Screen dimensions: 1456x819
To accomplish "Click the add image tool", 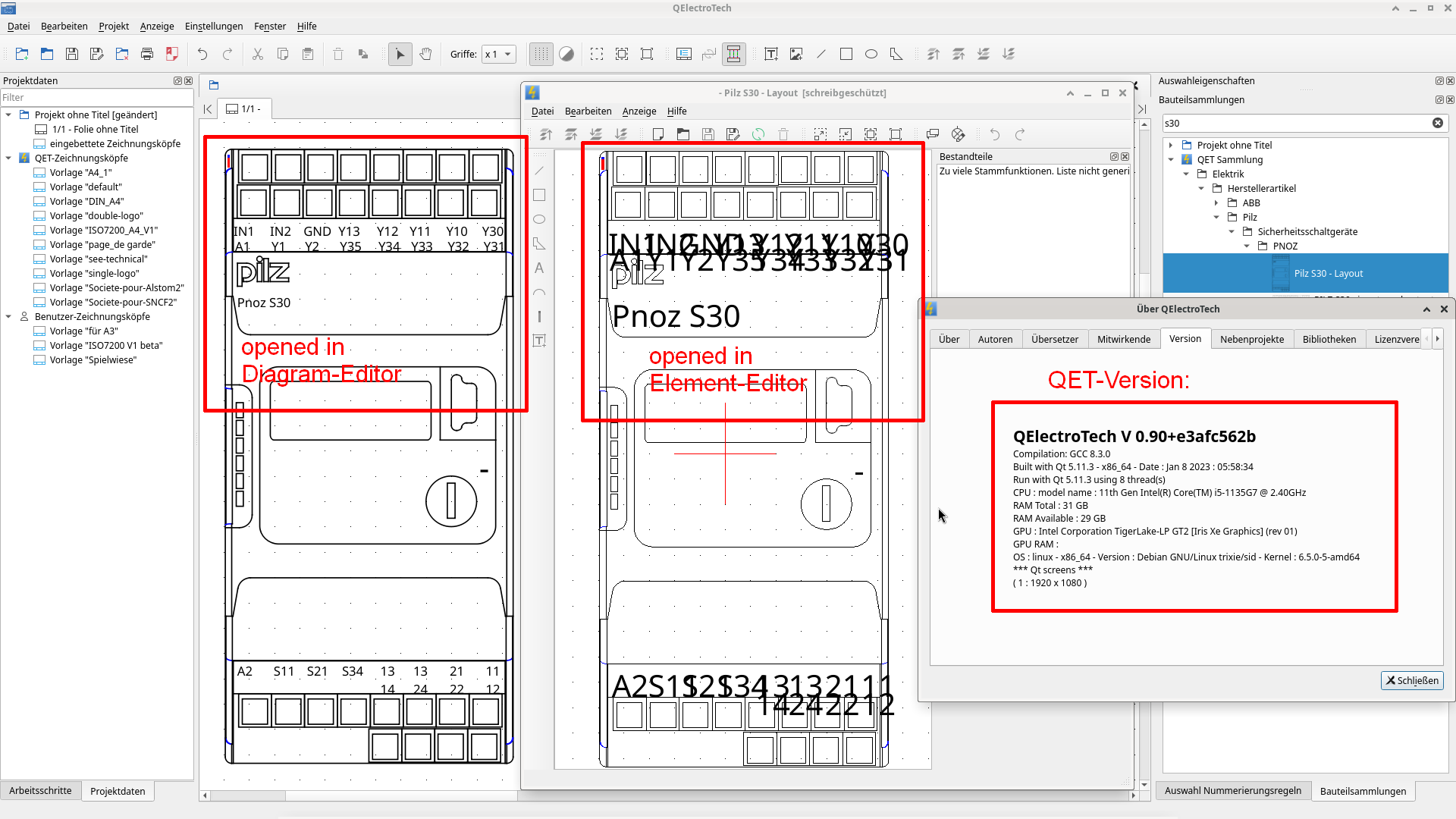I will [x=796, y=54].
